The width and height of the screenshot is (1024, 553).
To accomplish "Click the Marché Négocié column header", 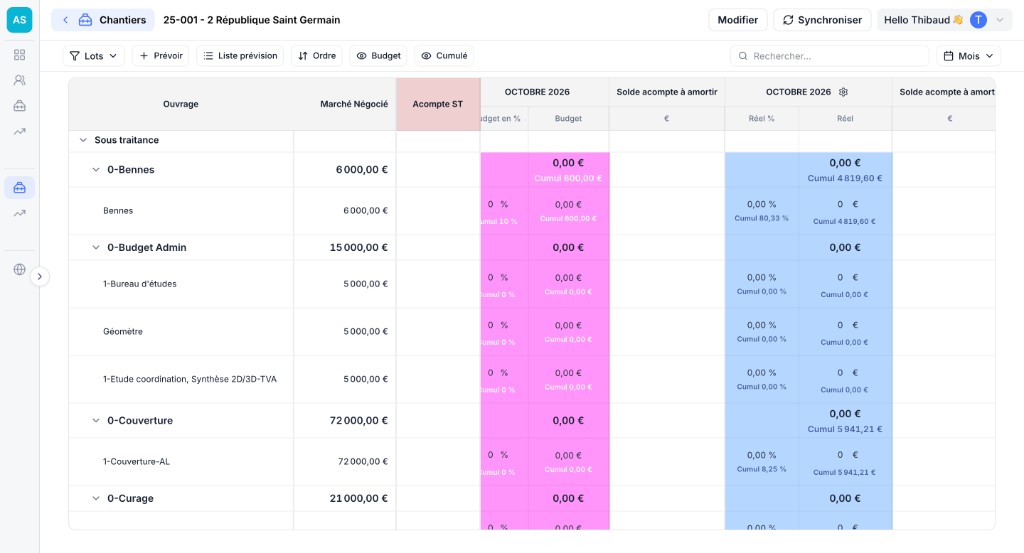I will coord(354,104).
